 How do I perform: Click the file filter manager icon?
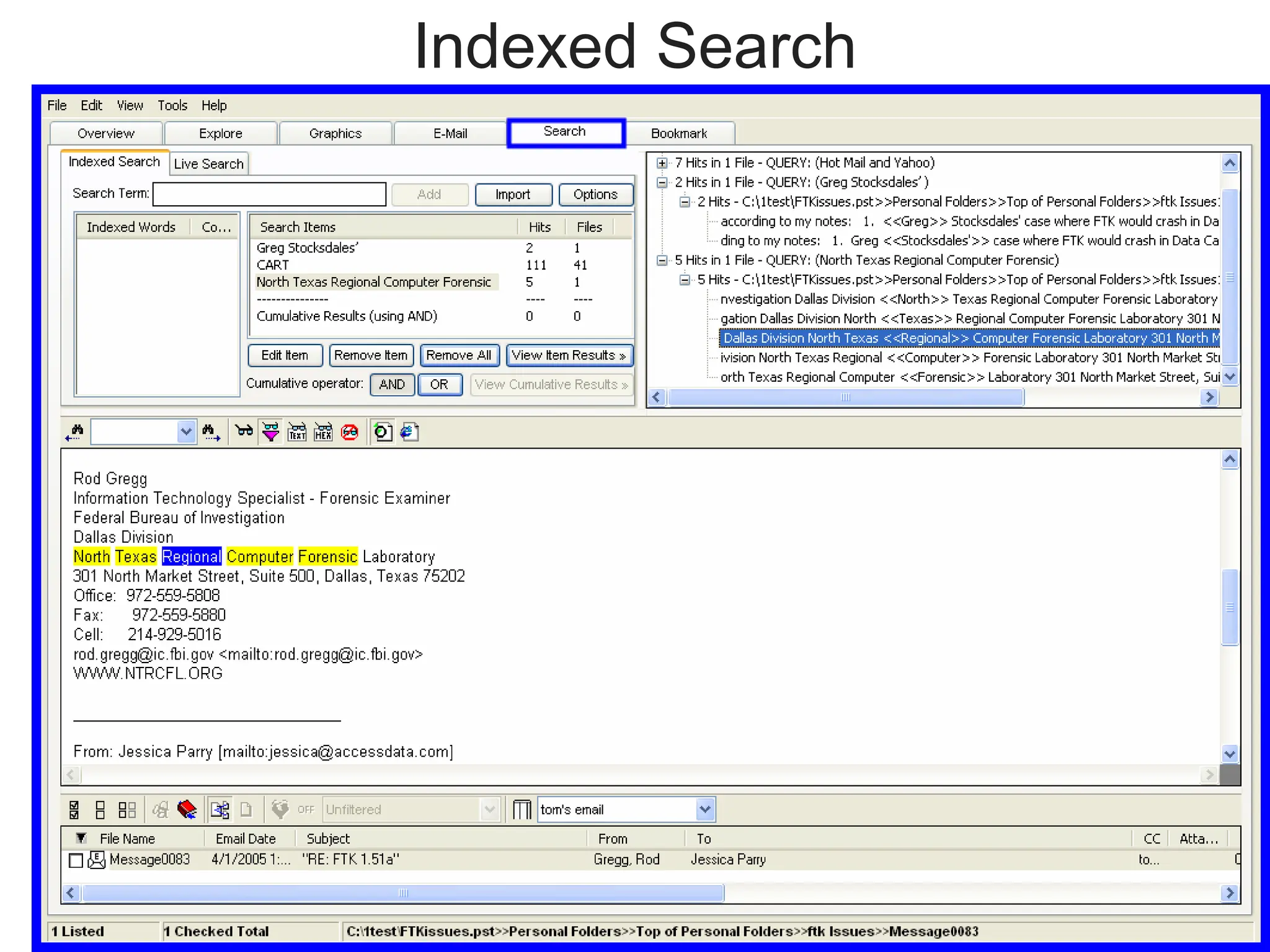tap(280, 809)
